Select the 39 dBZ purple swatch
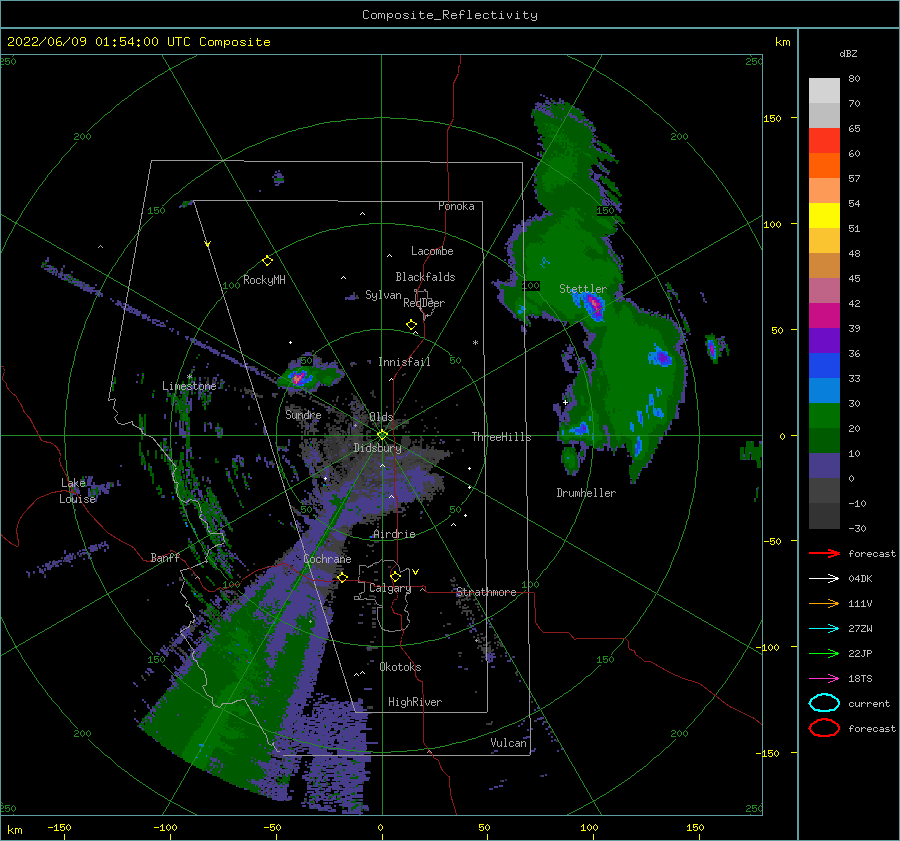Viewport: 900px width, 841px height. [x=824, y=340]
